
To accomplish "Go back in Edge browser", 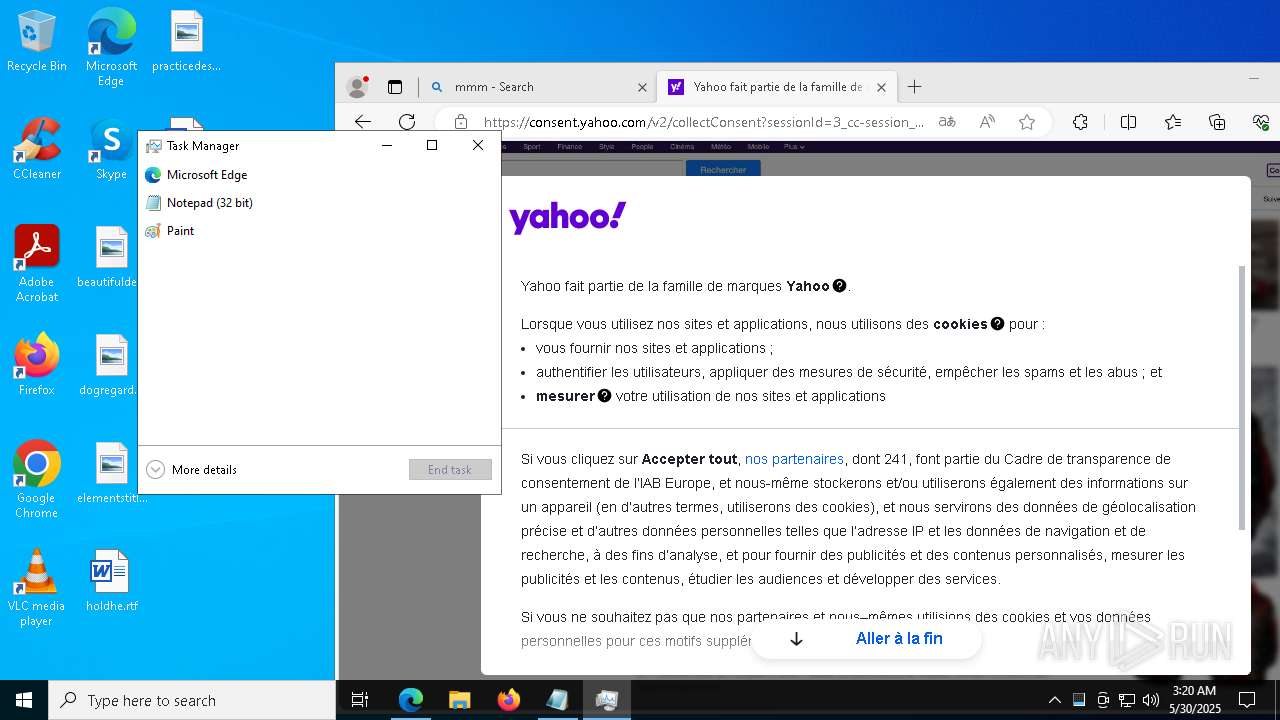I will (363, 122).
